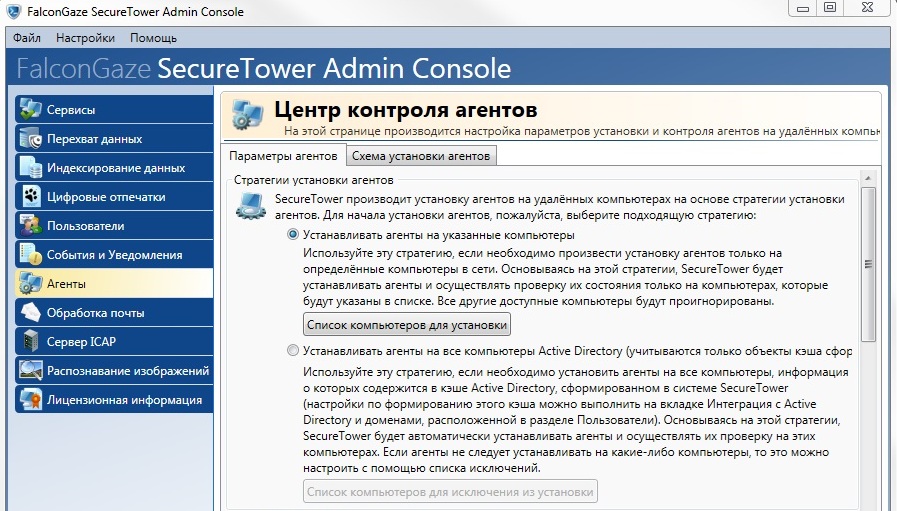Go to Перехват данных section
This screenshot has height=511, width=897.
click(x=114, y=138)
